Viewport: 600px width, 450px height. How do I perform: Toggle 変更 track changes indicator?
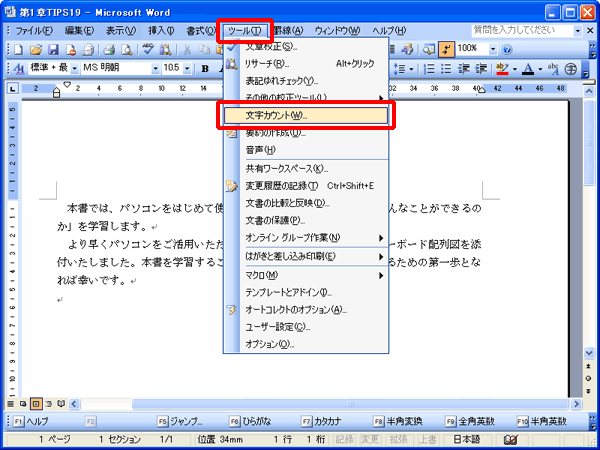click(370, 440)
